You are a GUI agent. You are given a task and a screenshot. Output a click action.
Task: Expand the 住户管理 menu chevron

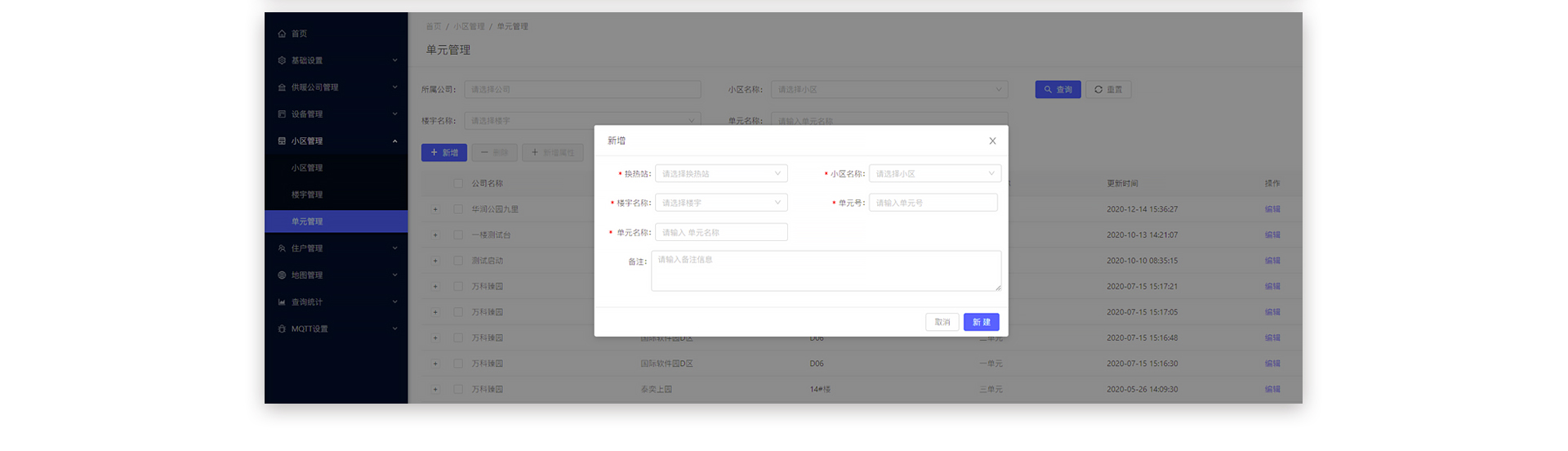click(x=394, y=248)
